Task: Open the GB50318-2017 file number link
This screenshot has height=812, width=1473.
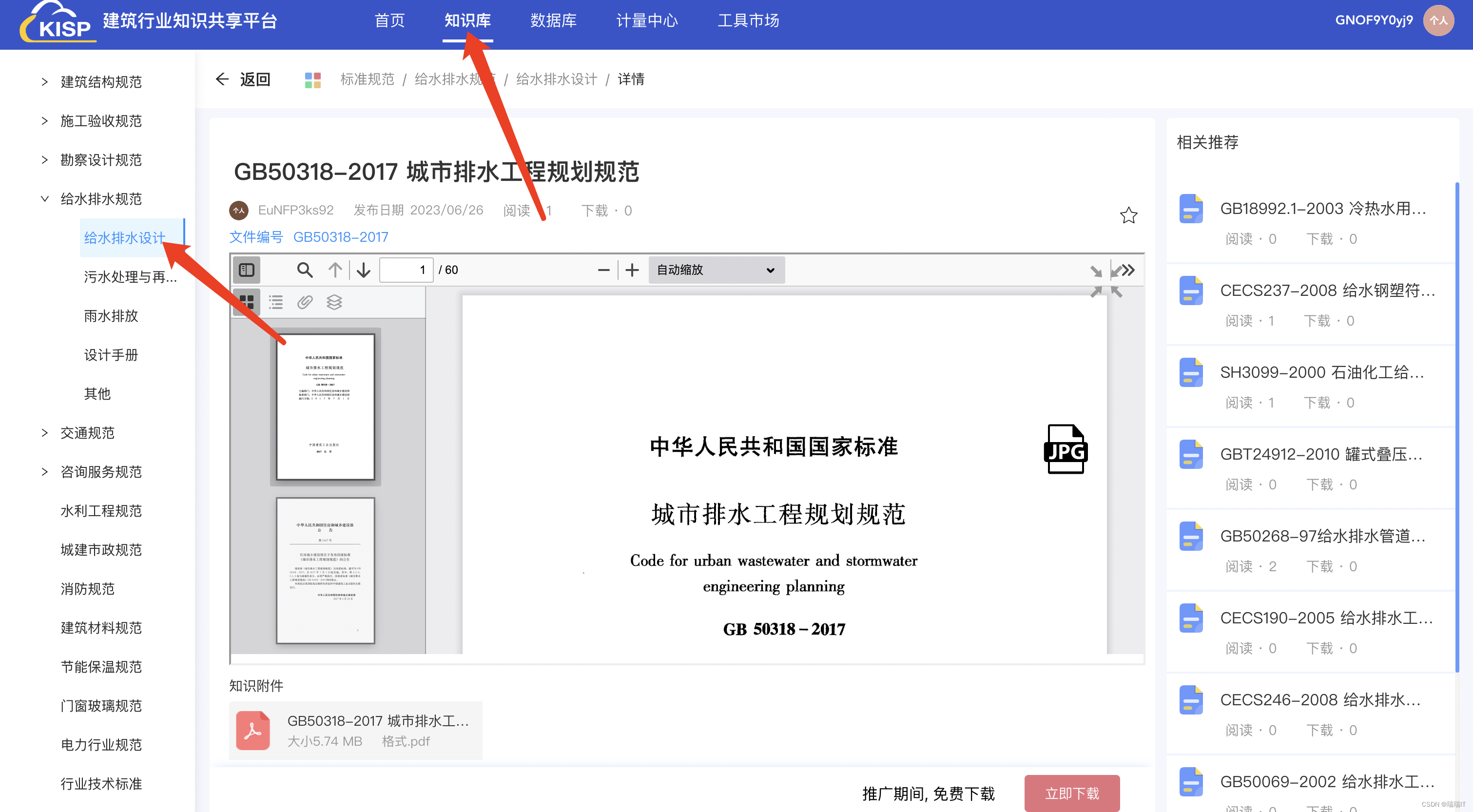Action: click(x=341, y=237)
